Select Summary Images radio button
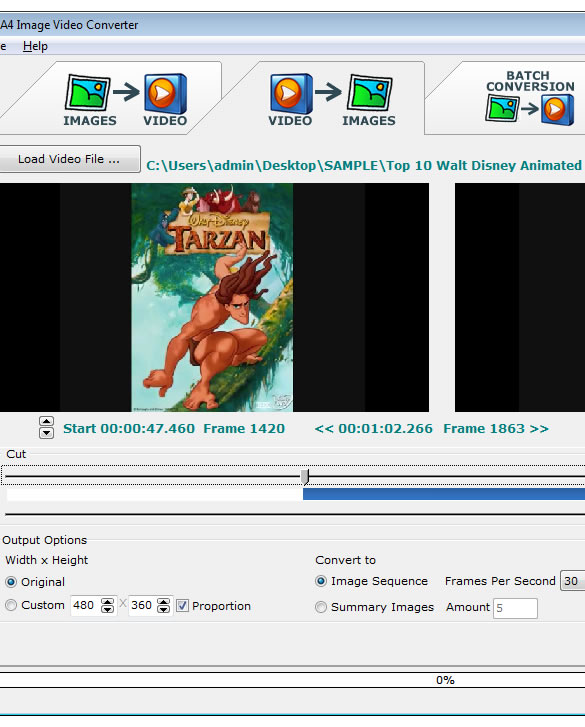The width and height of the screenshot is (585, 727). (x=321, y=607)
